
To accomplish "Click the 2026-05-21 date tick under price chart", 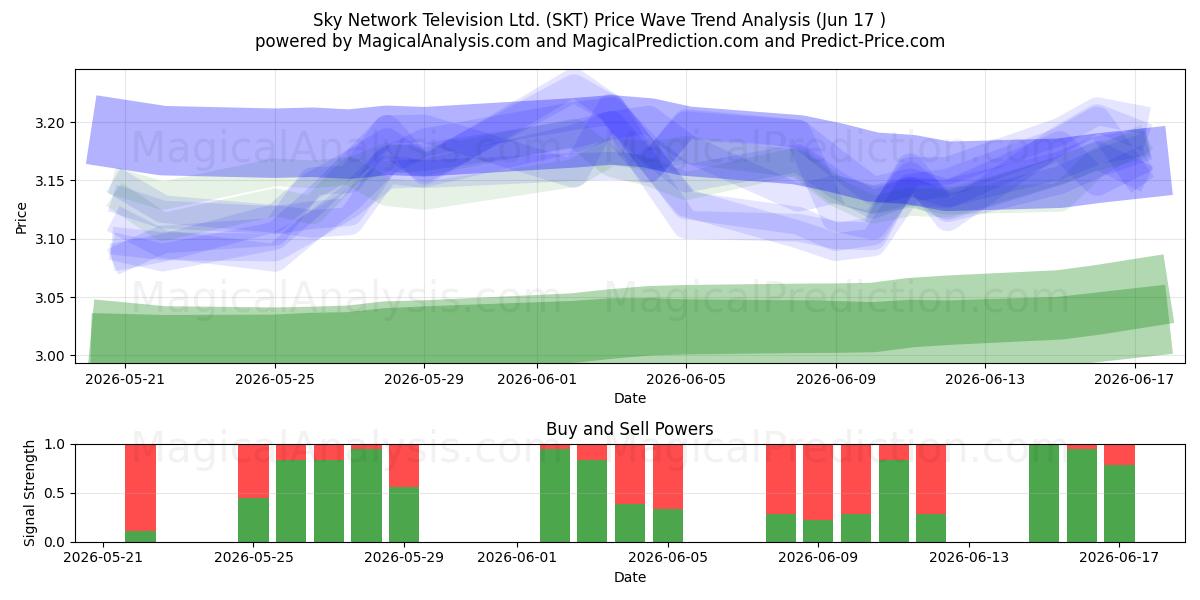I will [x=125, y=379].
